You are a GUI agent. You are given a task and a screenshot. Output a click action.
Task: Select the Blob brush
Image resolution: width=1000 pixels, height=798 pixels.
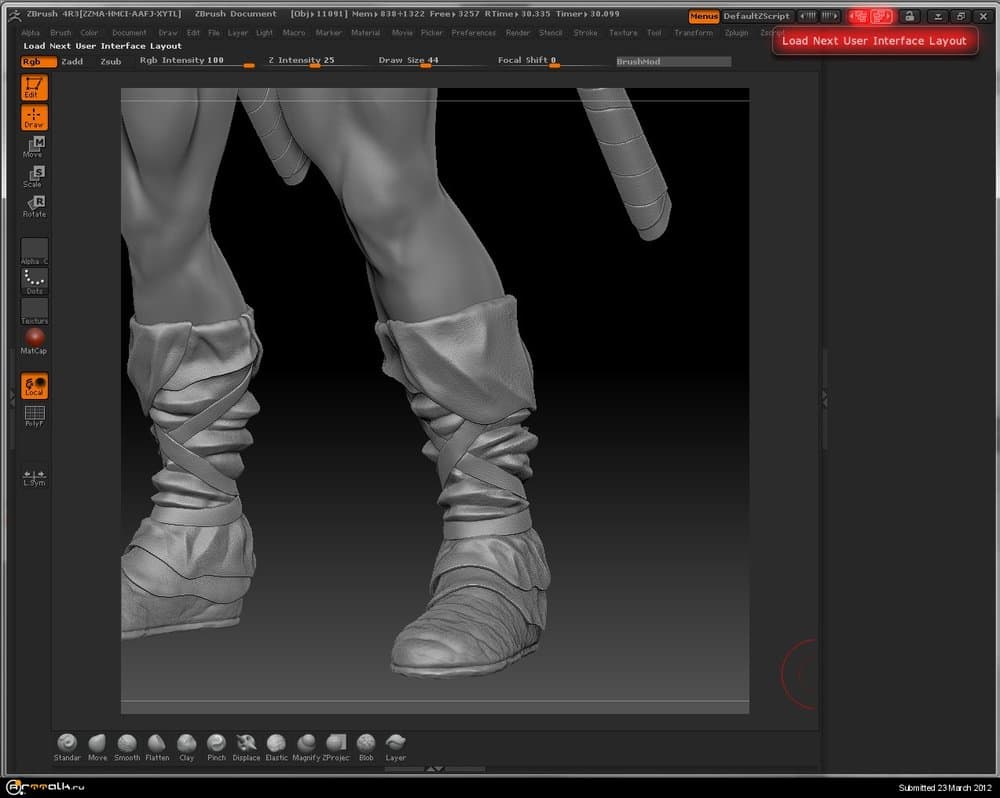366,747
